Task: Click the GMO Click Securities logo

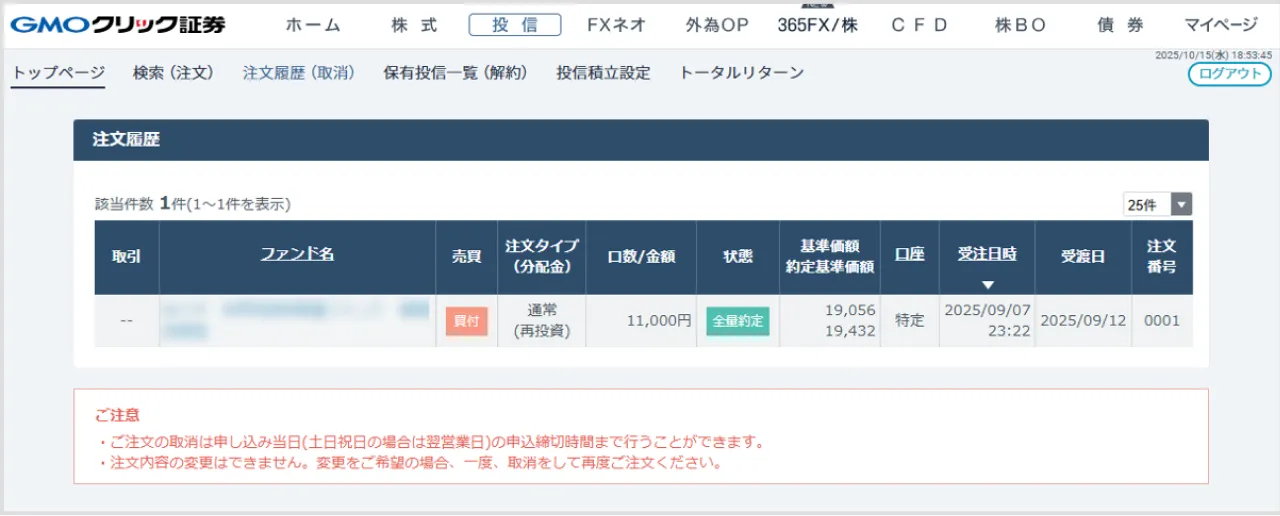Action: point(118,25)
